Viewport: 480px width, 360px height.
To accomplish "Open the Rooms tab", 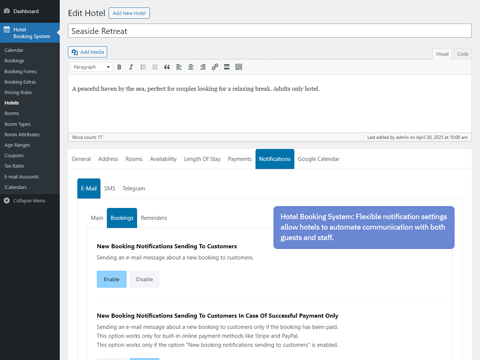I will click(134, 159).
